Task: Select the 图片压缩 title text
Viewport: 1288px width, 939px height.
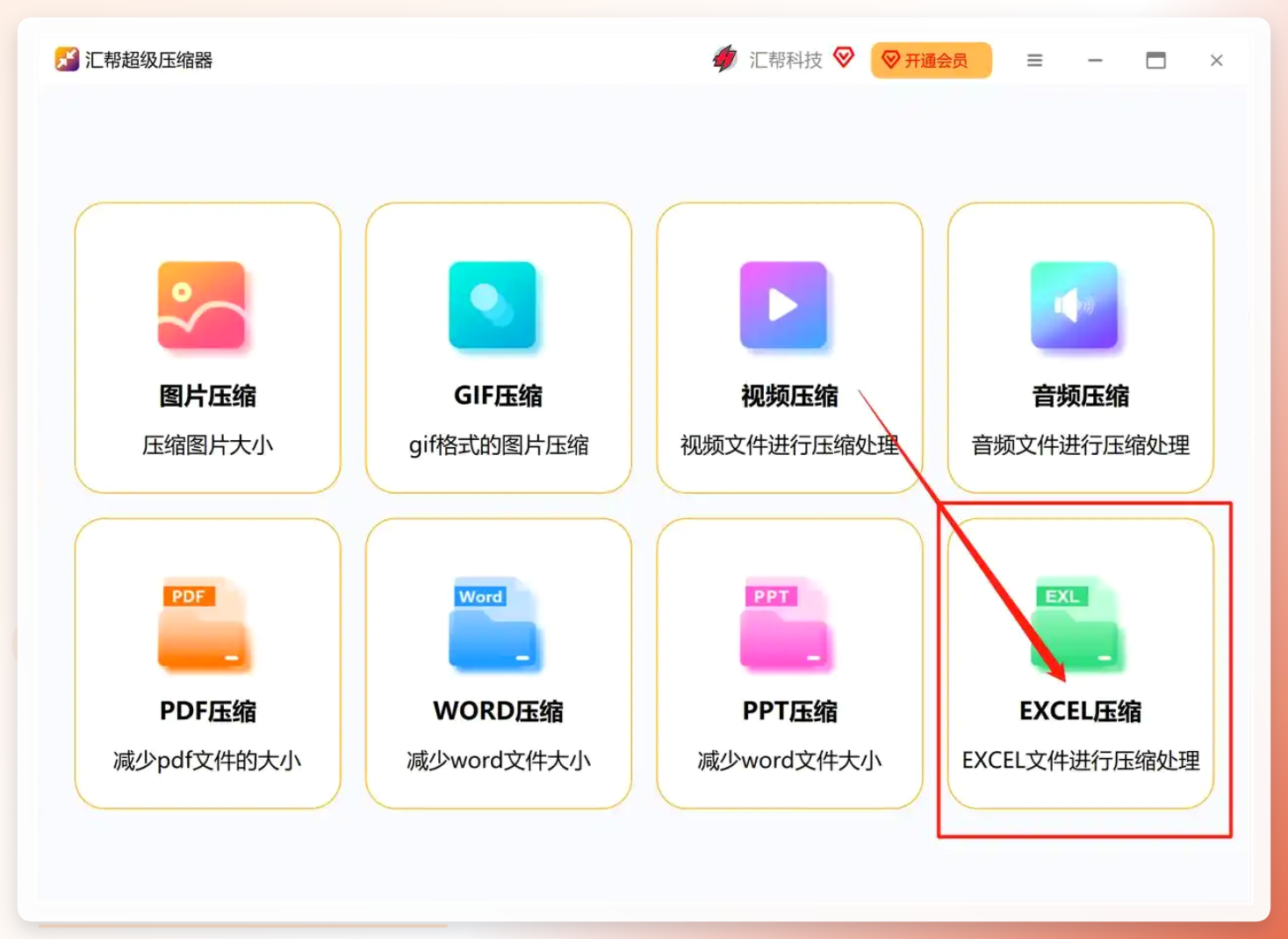Action: pos(207,396)
